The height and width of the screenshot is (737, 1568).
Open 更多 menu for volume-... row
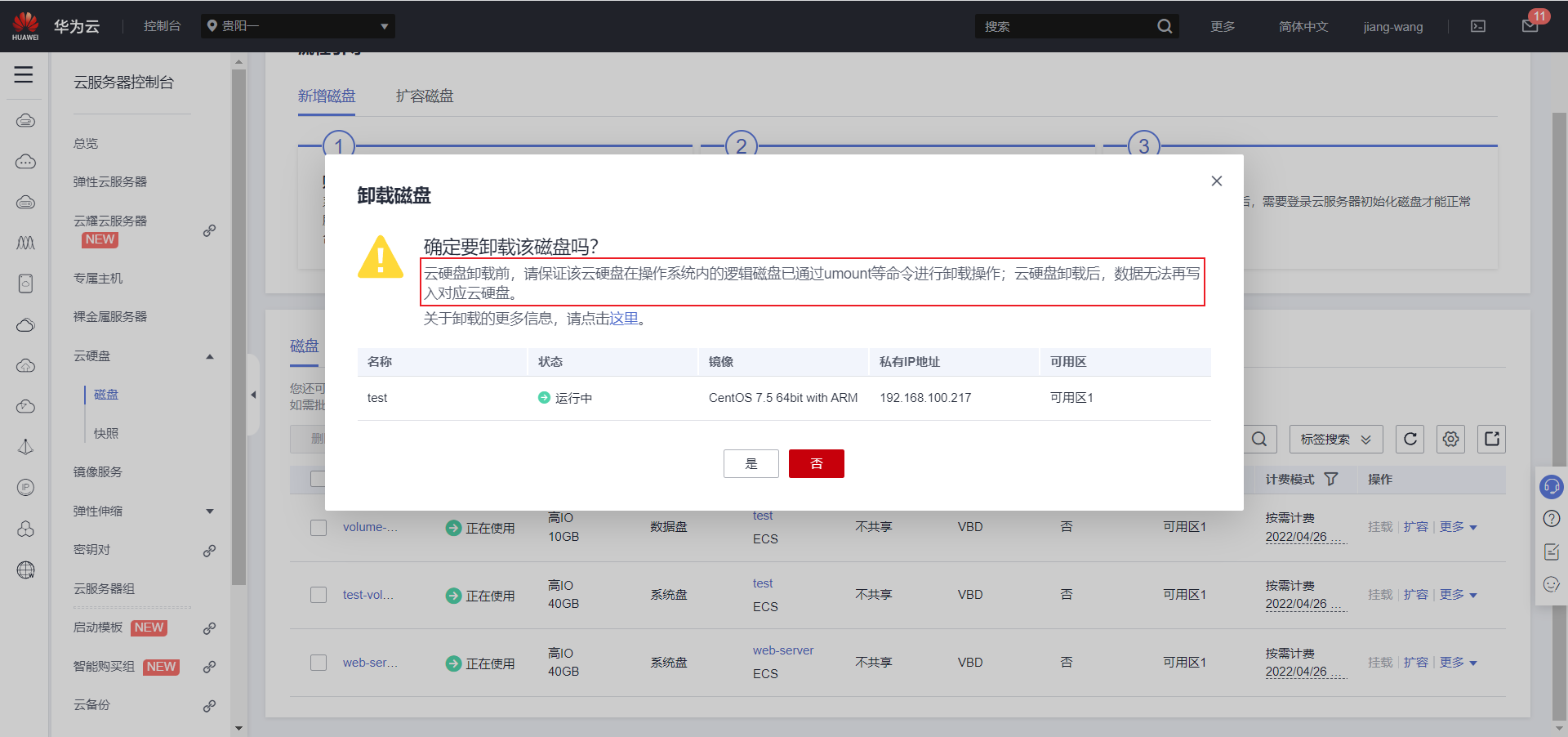[x=1459, y=527]
